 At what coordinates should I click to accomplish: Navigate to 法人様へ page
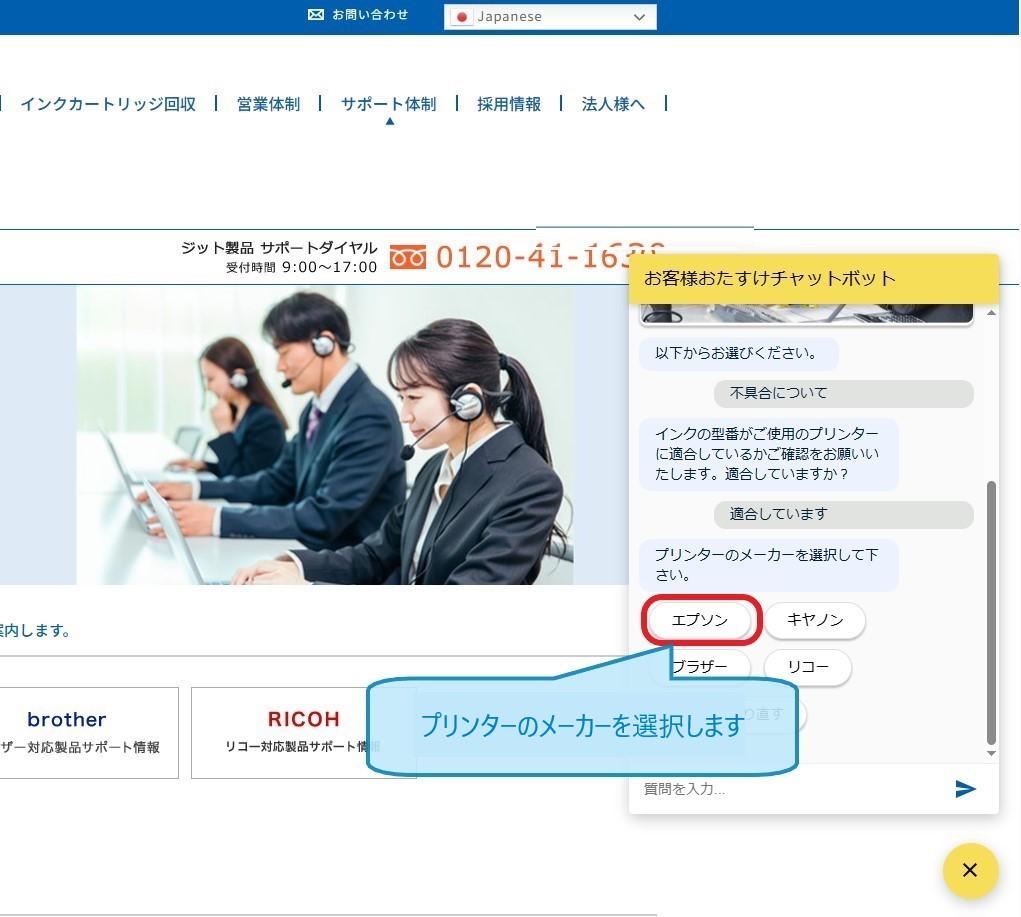click(613, 104)
